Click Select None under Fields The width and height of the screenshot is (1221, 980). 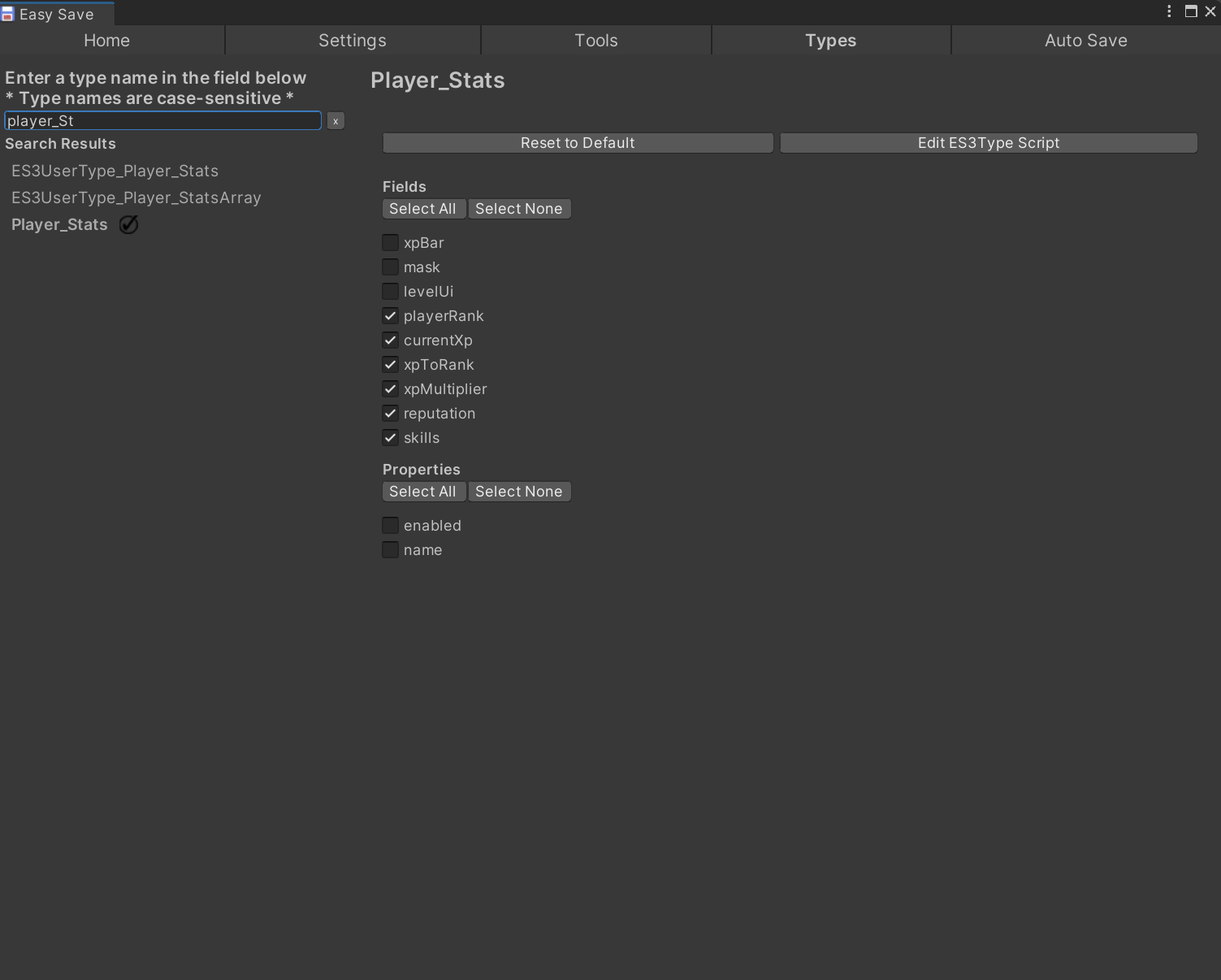tap(519, 209)
